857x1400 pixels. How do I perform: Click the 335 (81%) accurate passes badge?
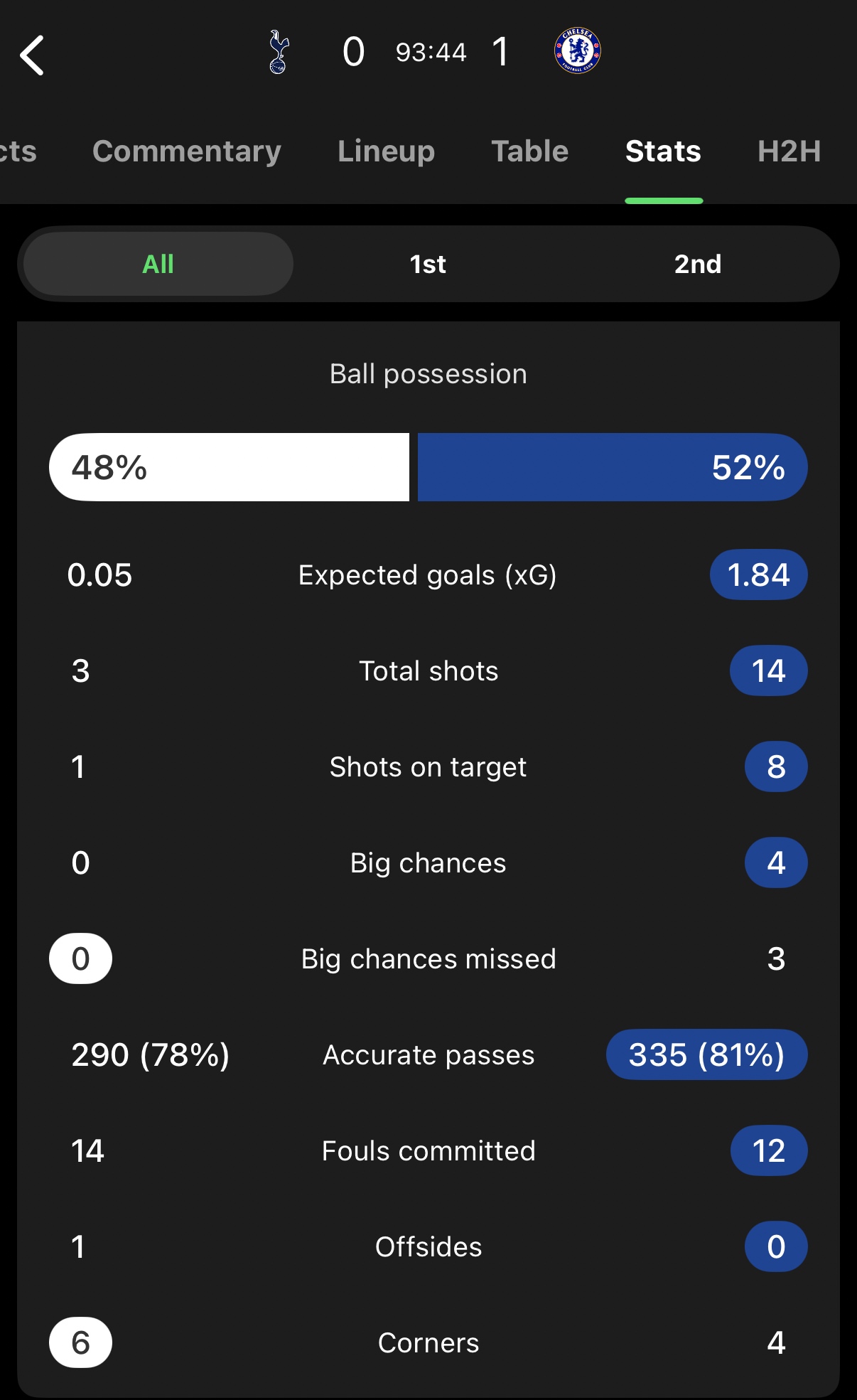tap(706, 1054)
